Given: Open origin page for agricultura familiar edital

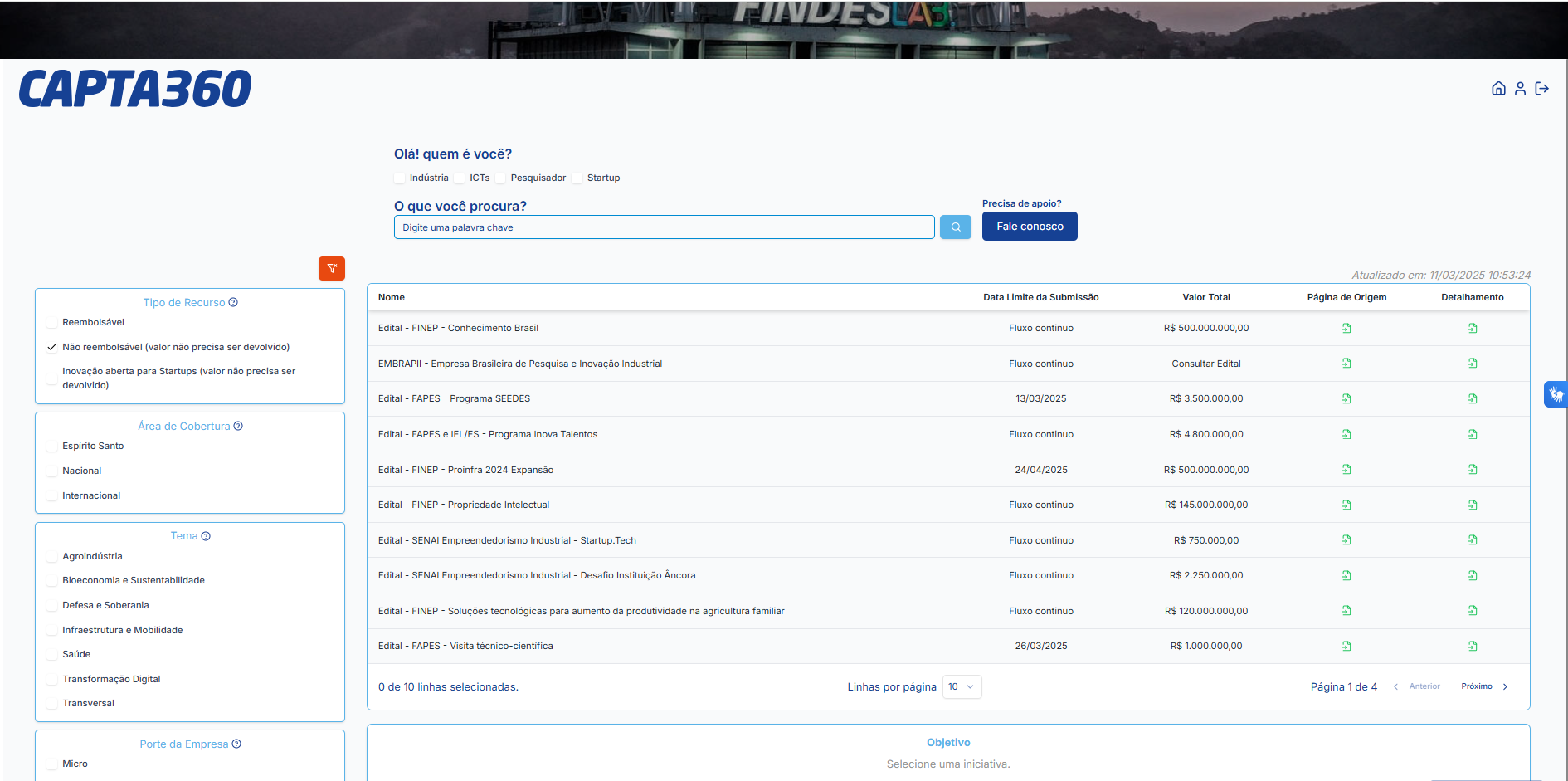Looking at the screenshot, I should coord(1346,611).
